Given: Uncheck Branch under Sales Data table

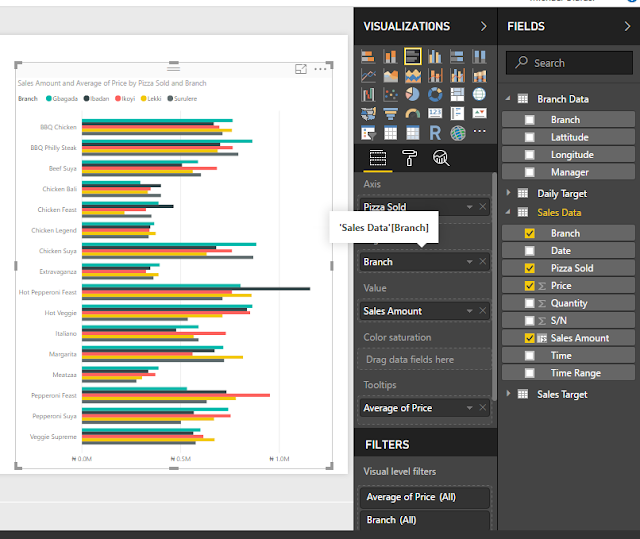Looking at the screenshot, I should 529,233.
